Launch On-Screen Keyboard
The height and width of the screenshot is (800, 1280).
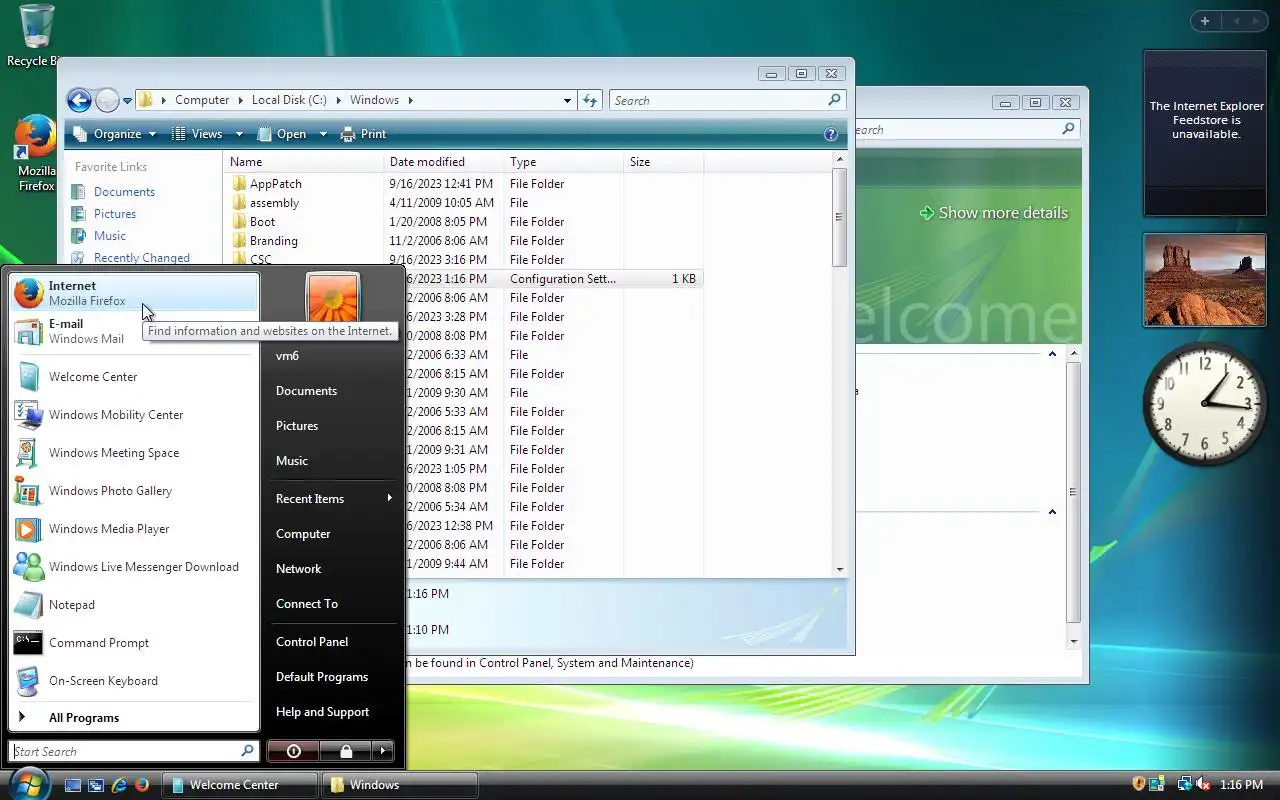[134, 681]
